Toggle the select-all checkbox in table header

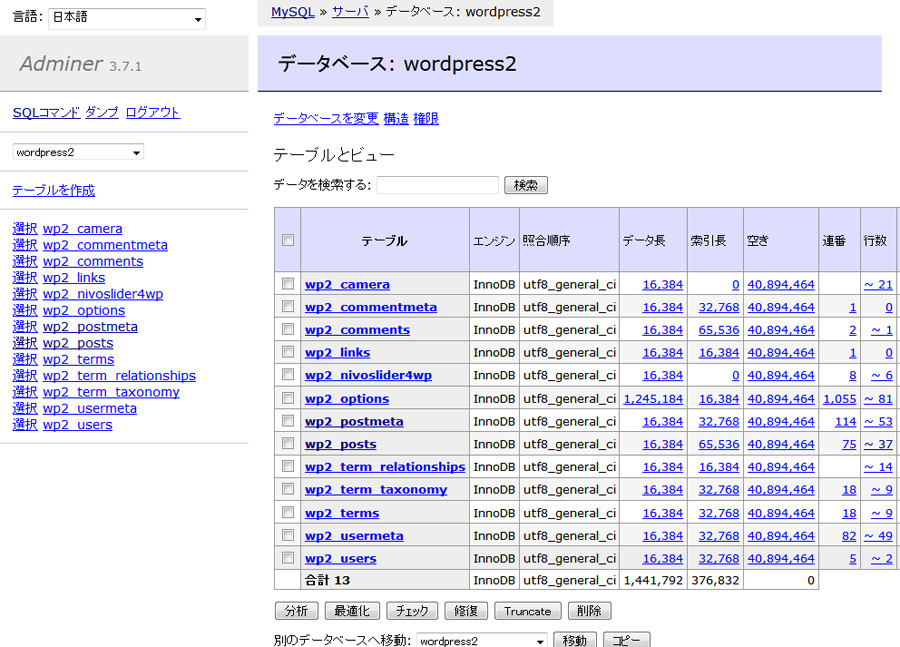coord(288,240)
